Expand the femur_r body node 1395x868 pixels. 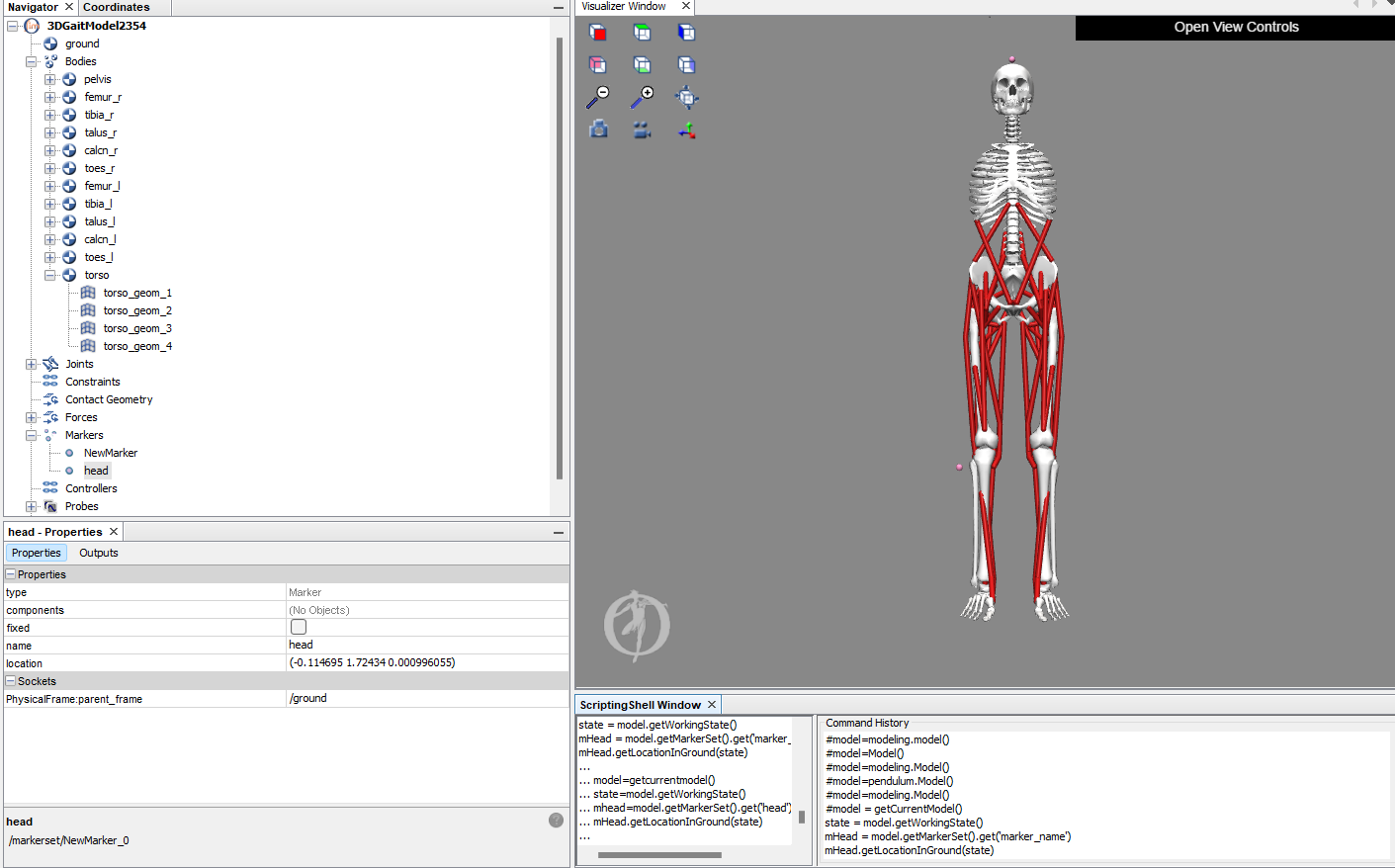49,97
